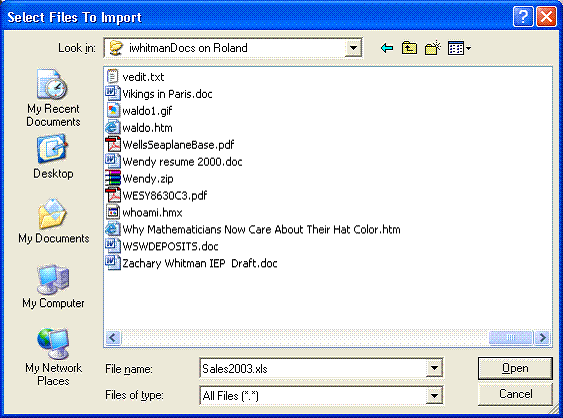The height and width of the screenshot is (418, 563).
Task: Click into the File name text field
Action: (313, 368)
